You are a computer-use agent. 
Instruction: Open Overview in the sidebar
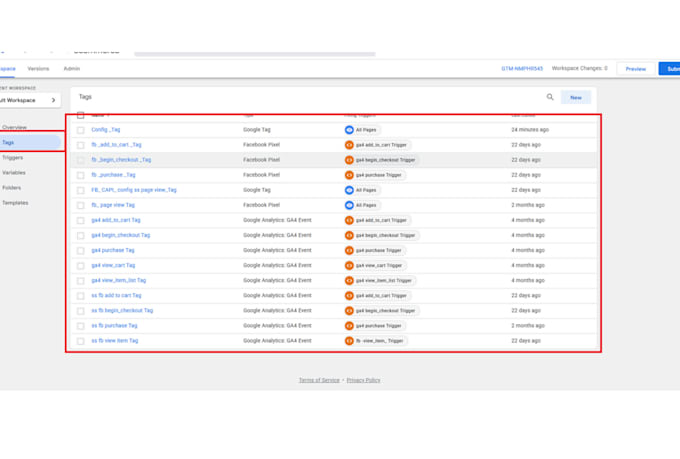click(x=14, y=128)
